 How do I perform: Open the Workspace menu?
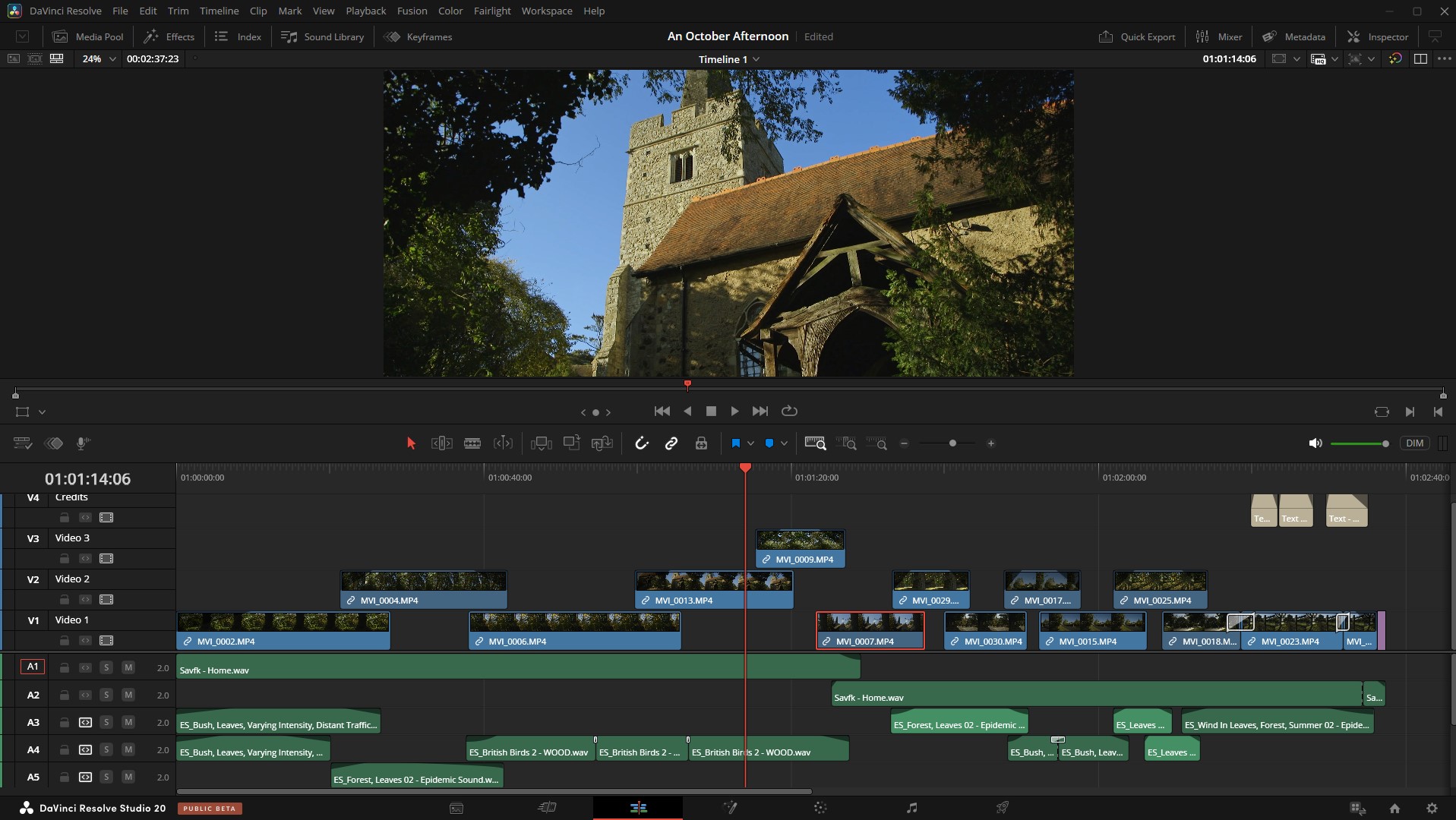(547, 11)
